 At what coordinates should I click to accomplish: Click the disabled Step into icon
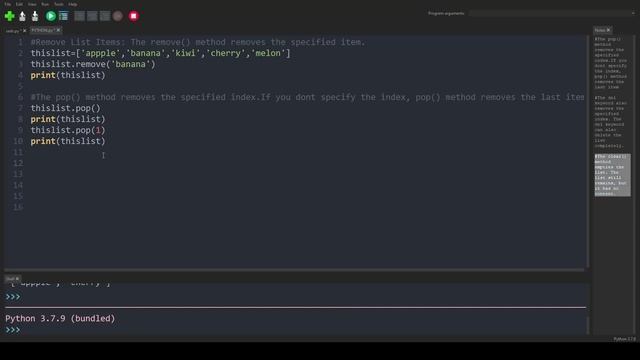[92, 16]
